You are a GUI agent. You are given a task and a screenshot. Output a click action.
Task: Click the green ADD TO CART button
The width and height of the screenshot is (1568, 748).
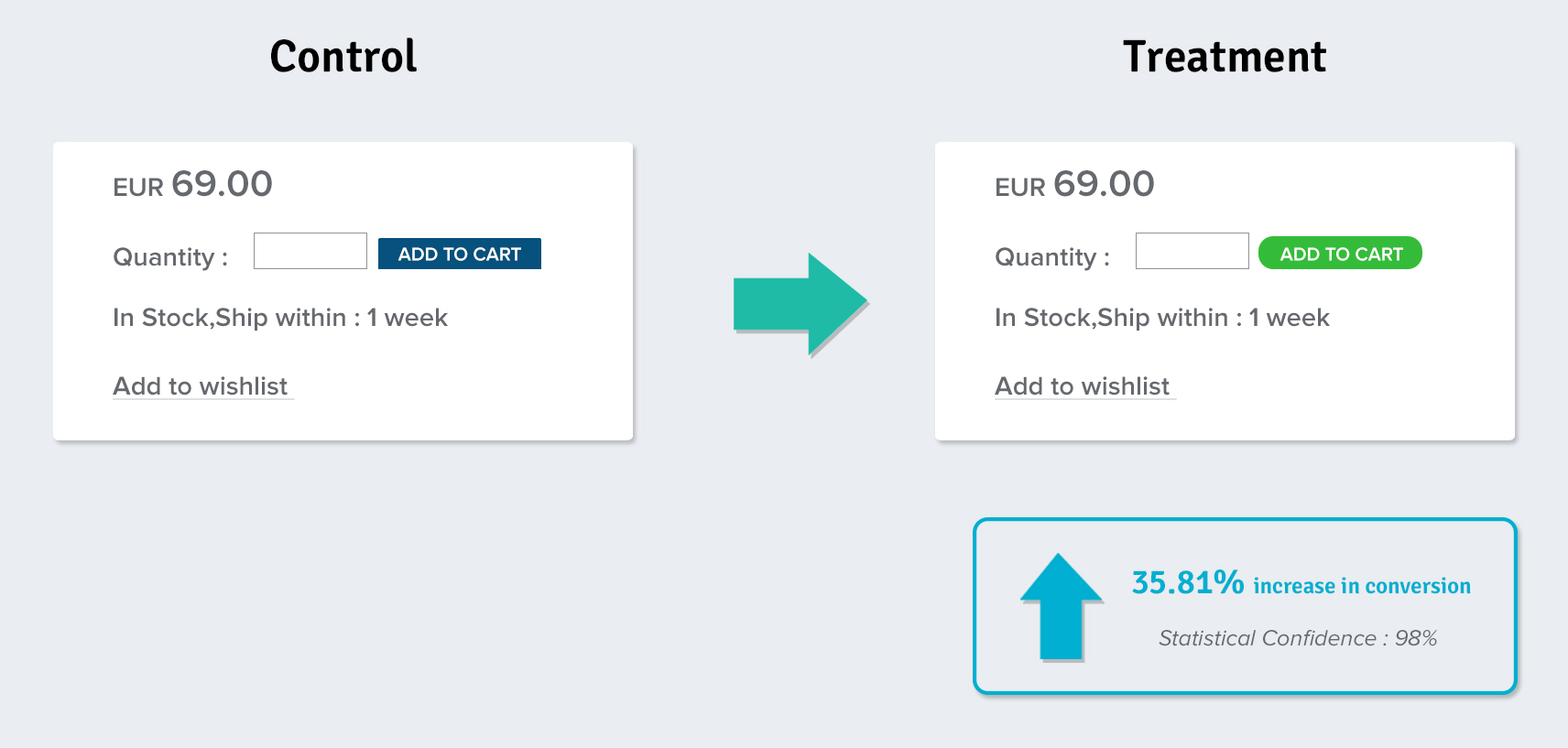click(1340, 253)
